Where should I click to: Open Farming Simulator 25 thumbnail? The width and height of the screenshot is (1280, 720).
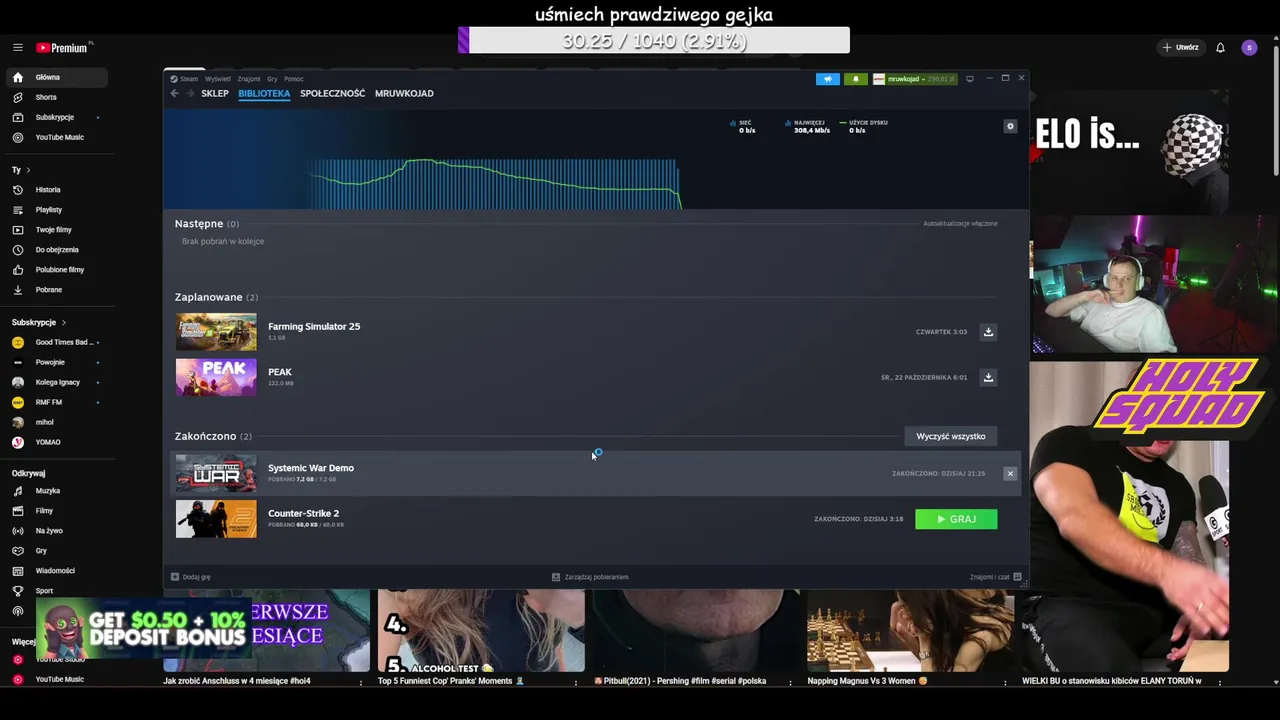(216, 332)
